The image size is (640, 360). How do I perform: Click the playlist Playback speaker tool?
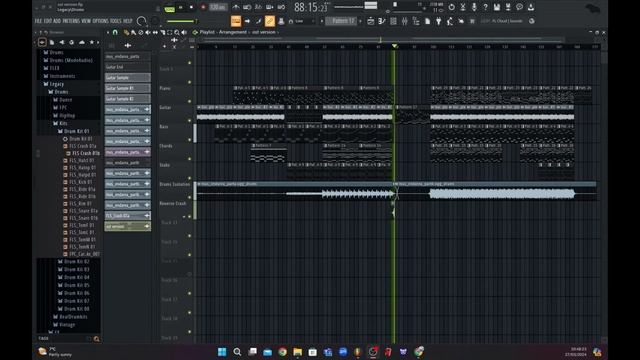pos(184,32)
